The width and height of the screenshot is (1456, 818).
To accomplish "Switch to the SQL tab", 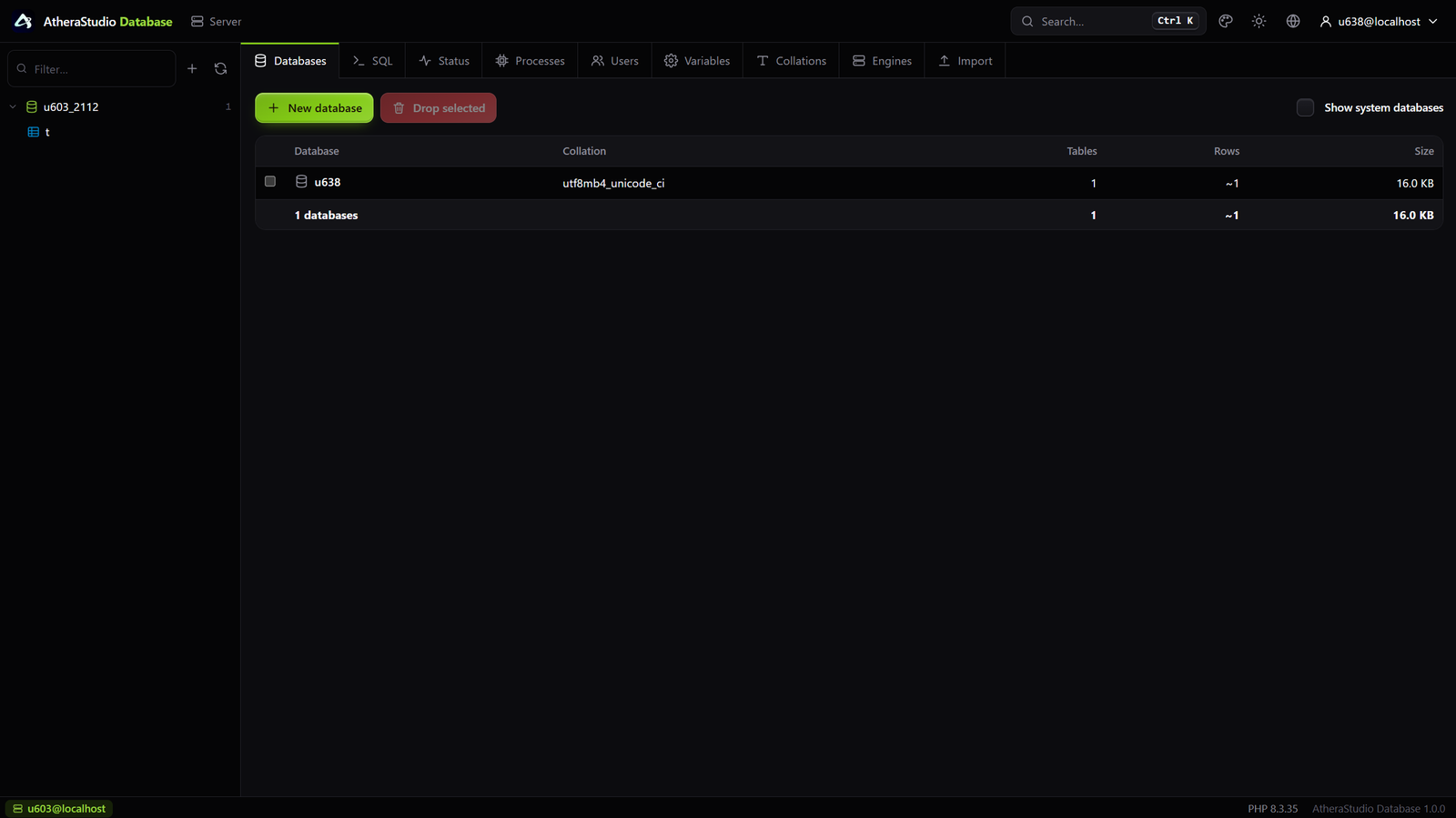I will click(x=372, y=61).
